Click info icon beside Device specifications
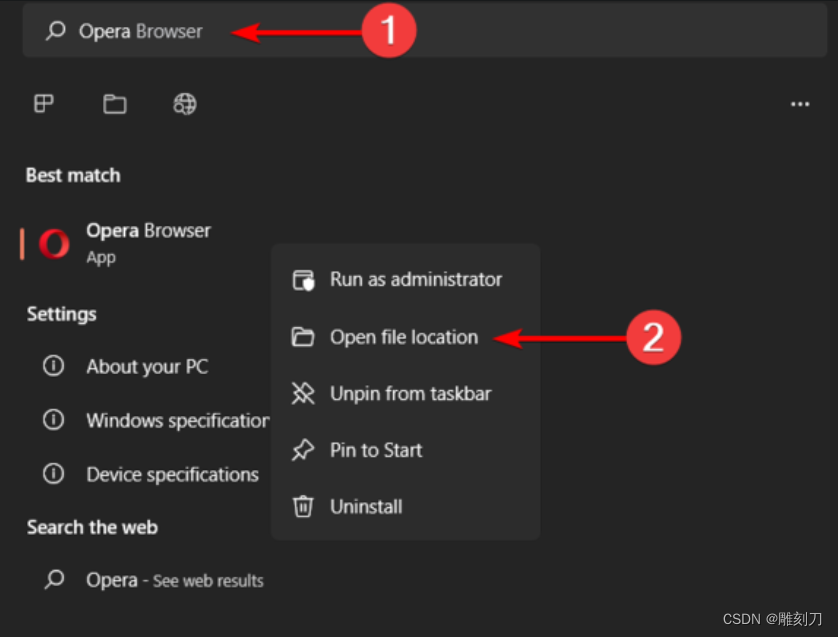 (53, 474)
